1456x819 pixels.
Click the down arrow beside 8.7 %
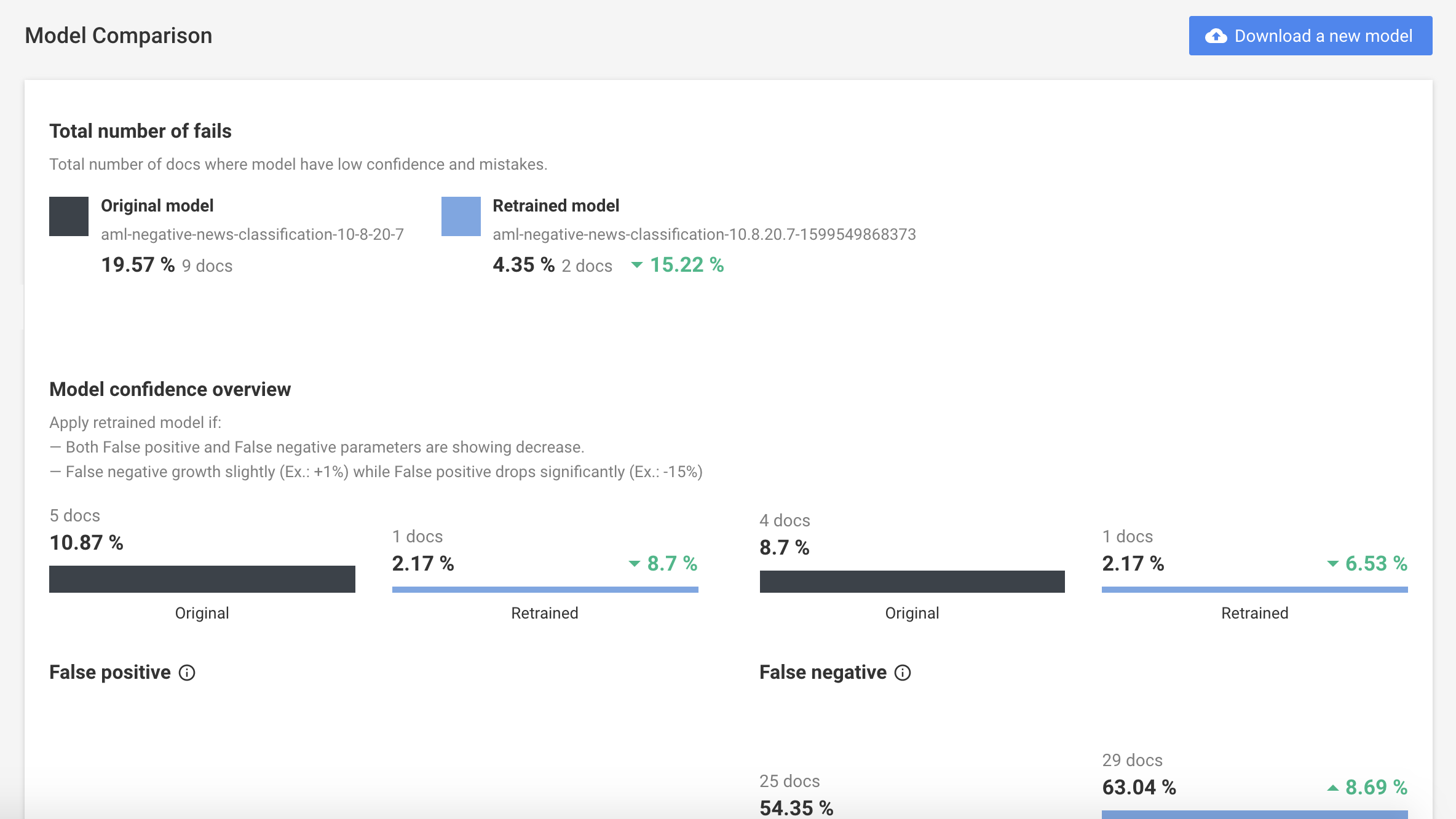[x=635, y=564]
